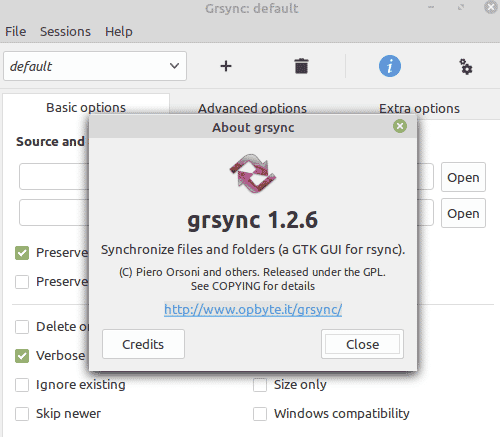The height and width of the screenshot is (437, 500).
Task: Click the destination path input field
Action: point(54,212)
